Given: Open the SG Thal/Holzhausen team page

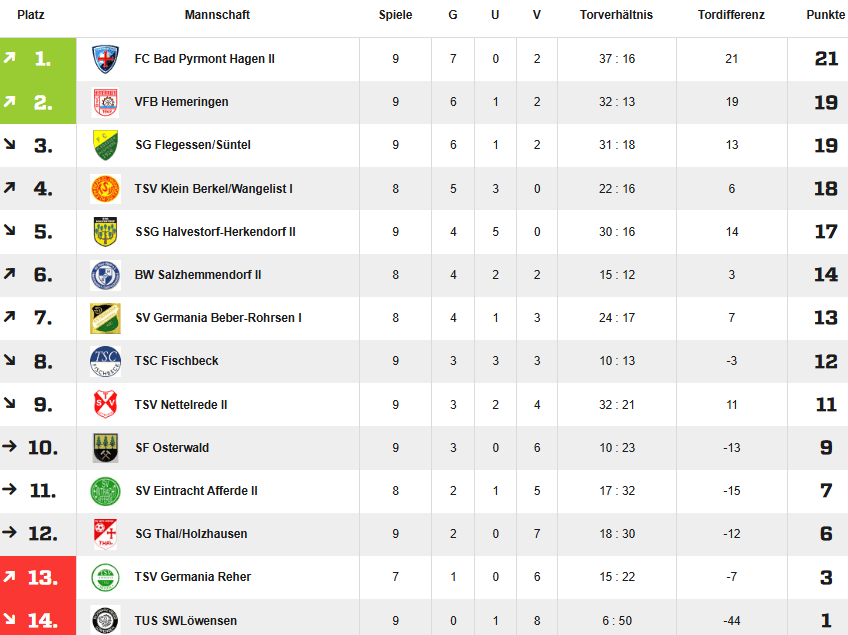Looking at the screenshot, I should (191, 534).
